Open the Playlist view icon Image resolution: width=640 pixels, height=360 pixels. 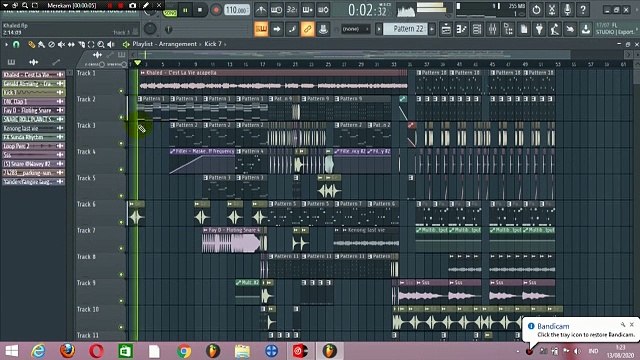[x=446, y=29]
